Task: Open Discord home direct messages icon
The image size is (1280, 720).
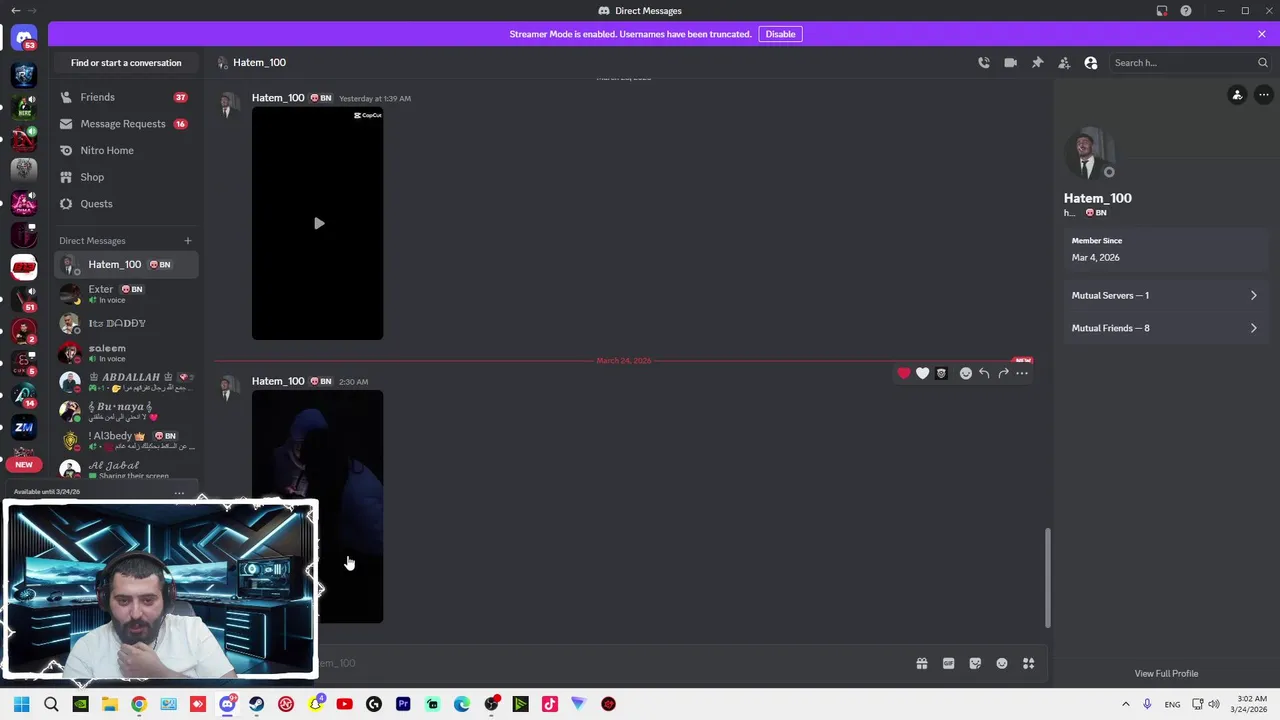Action: 24,38
